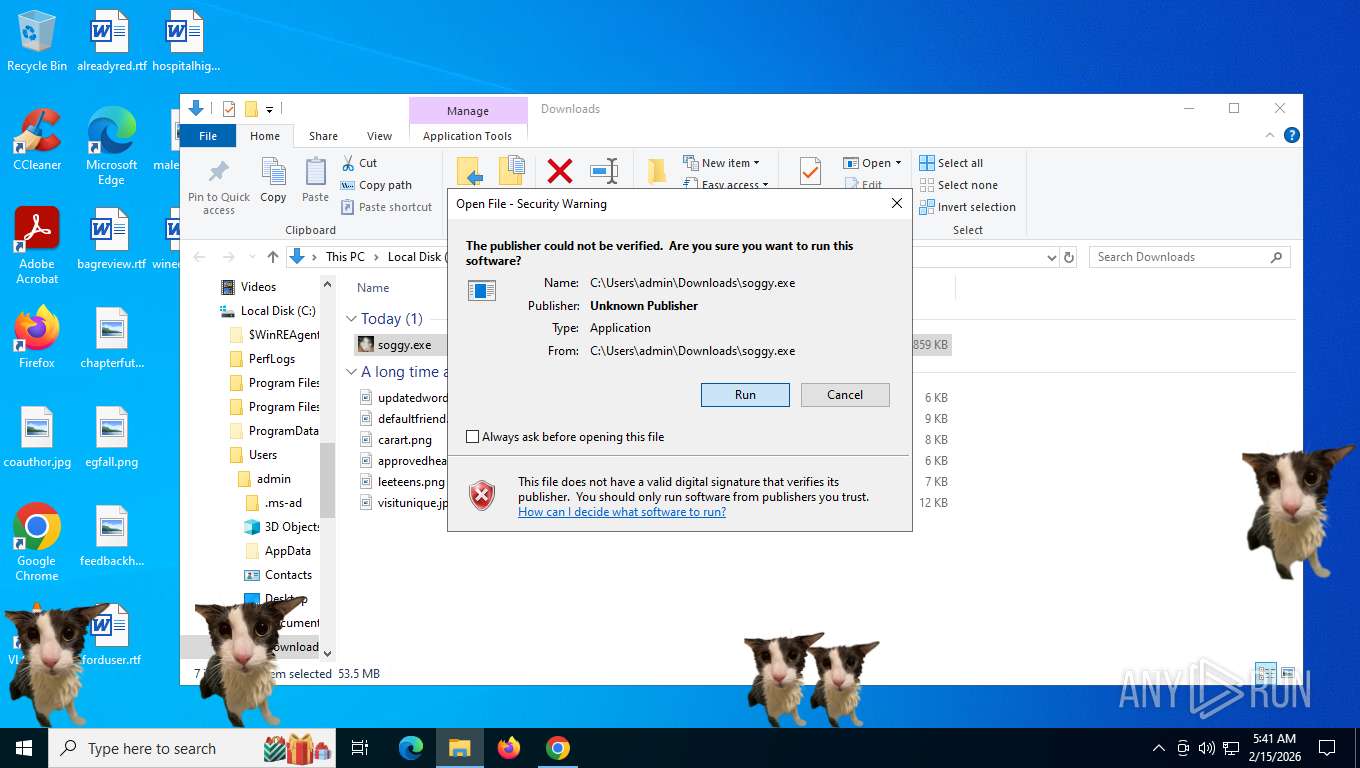Click Task View on taskbar
The height and width of the screenshot is (768, 1360).
click(x=360, y=748)
